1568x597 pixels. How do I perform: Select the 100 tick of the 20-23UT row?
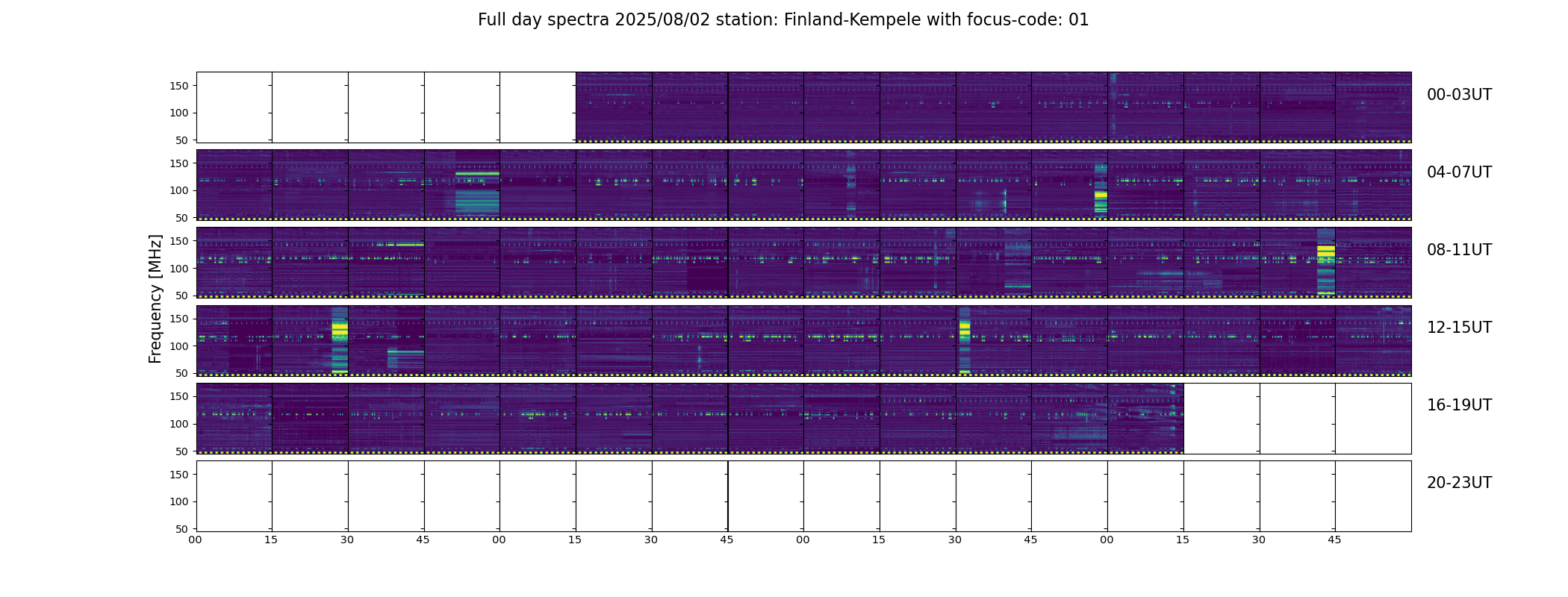[x=179, y=501]
